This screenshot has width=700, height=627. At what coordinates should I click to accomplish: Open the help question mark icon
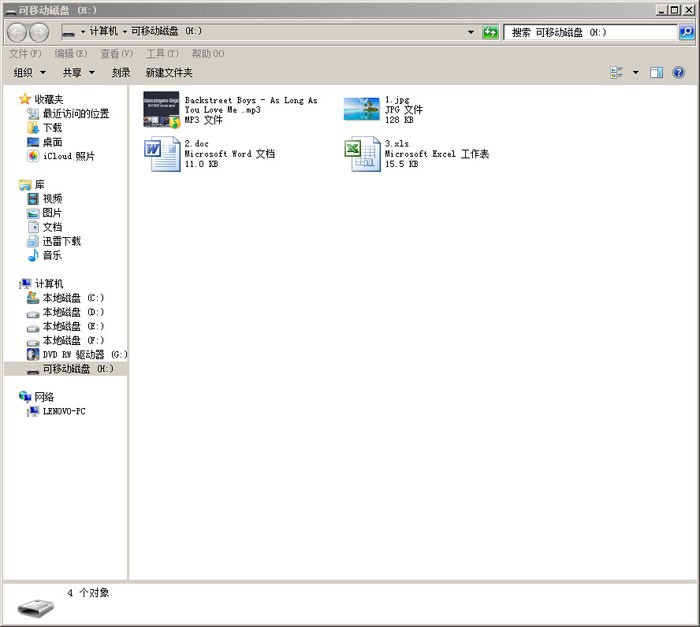click(x=679, y=73)
